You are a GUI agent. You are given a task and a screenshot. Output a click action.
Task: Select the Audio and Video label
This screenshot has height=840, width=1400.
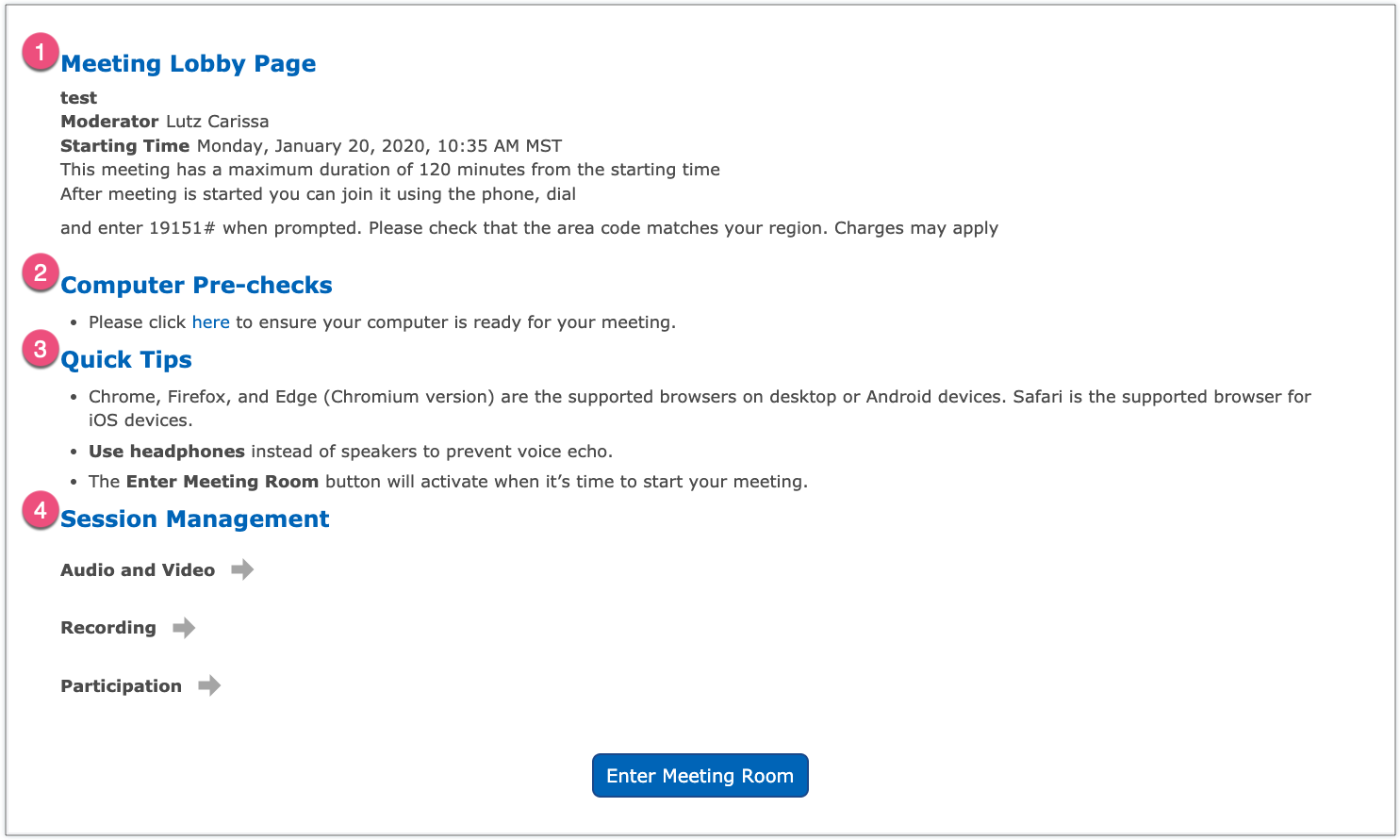(138, 570)
